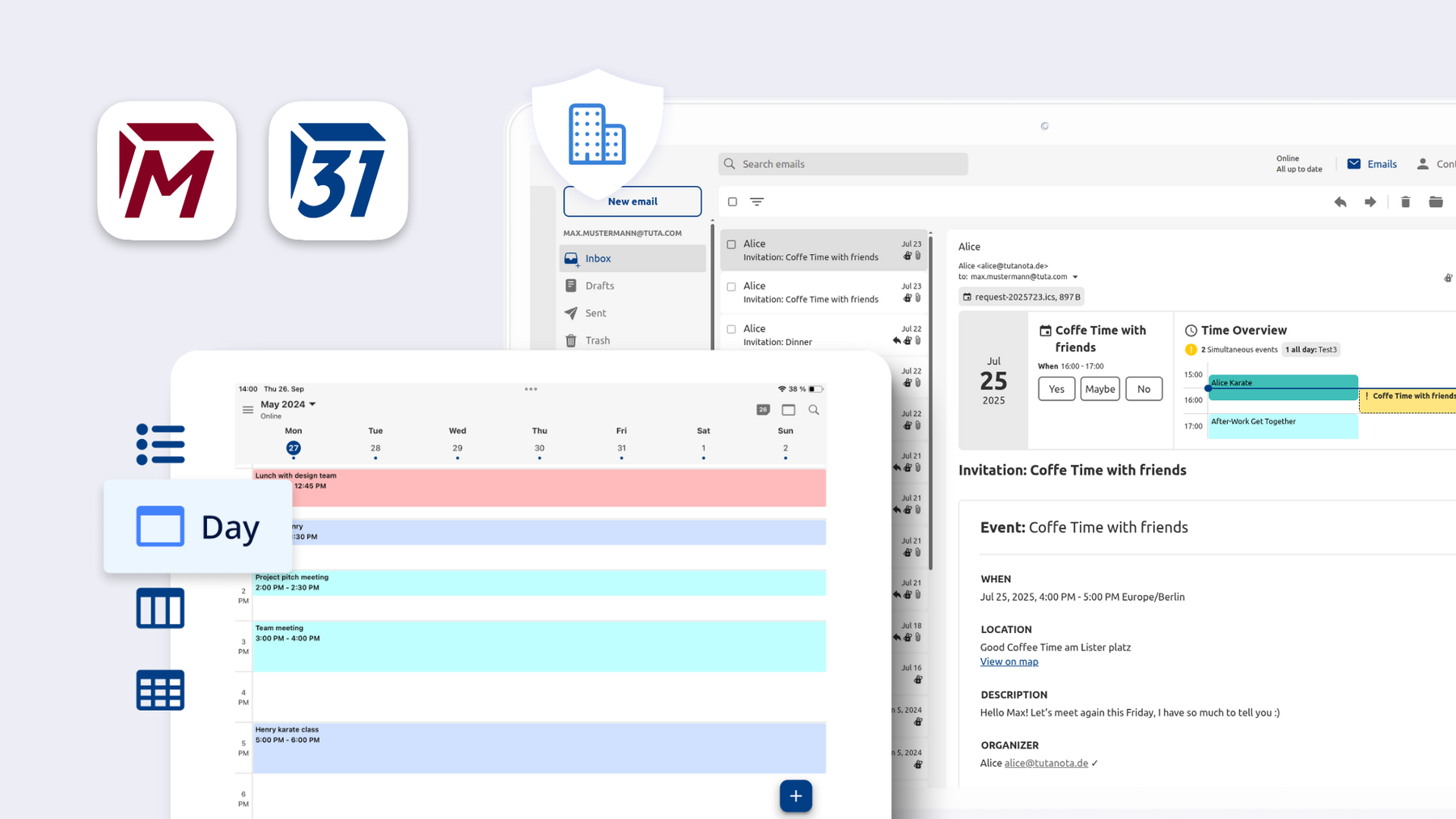This screenshot has width=1456, height=819.
Task: Click the calendar search magnifier icon
Action: 814,410
